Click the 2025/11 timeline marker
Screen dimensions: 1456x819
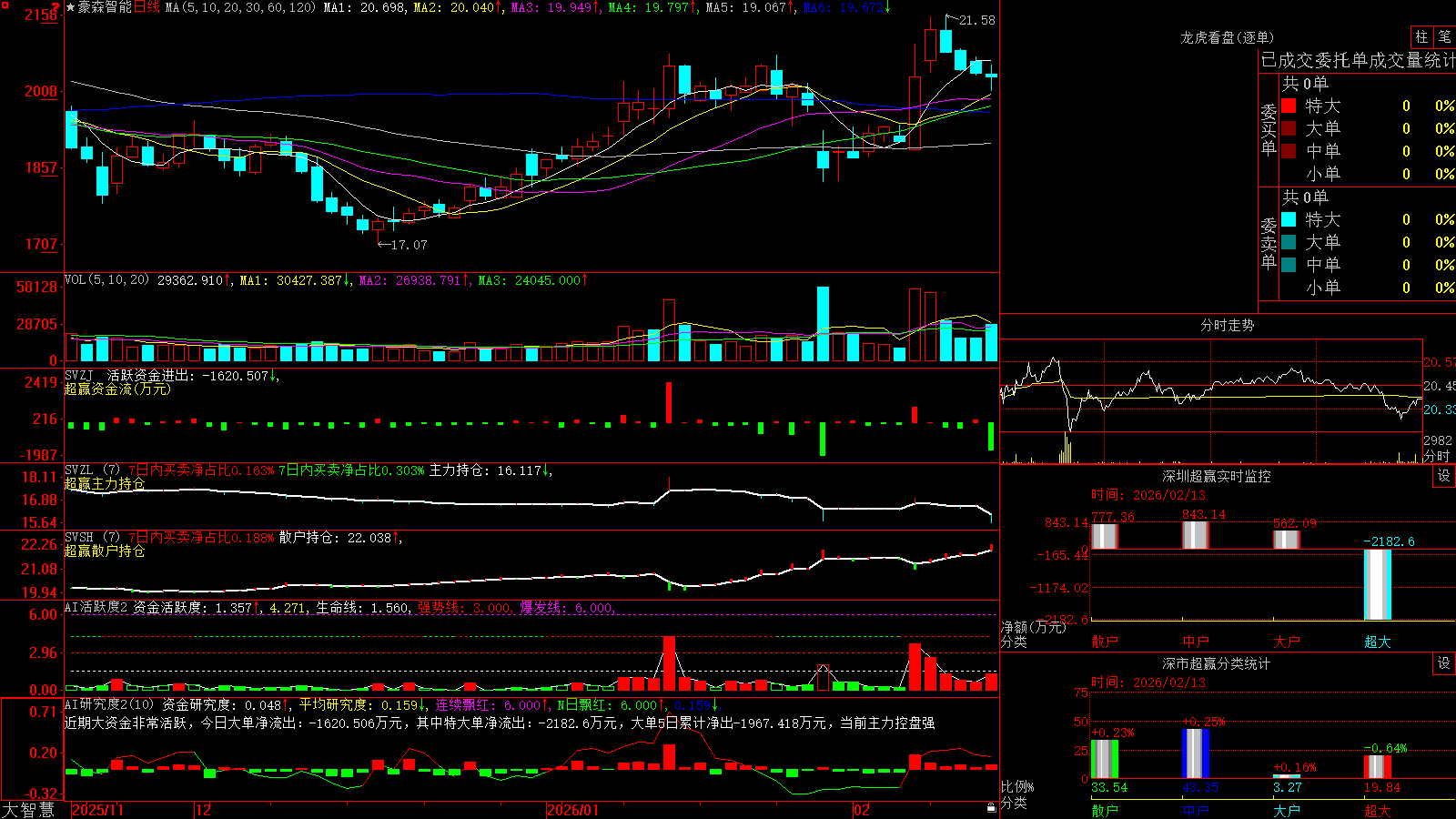click(97, 810)
